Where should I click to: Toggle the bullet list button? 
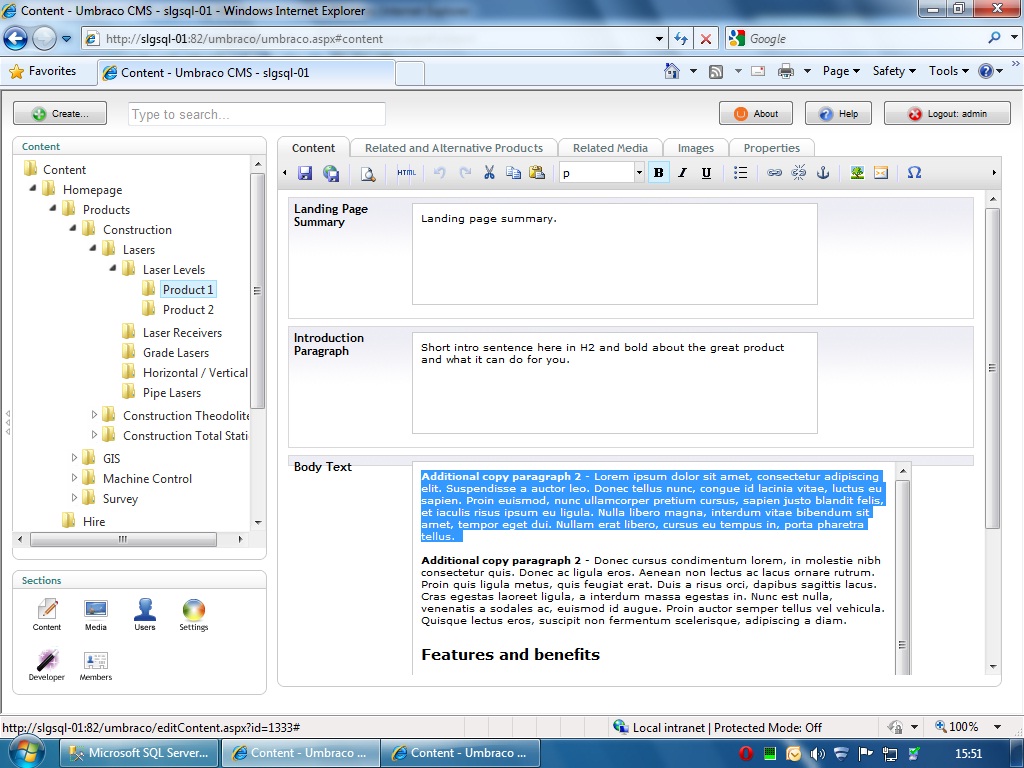(740, 172)
